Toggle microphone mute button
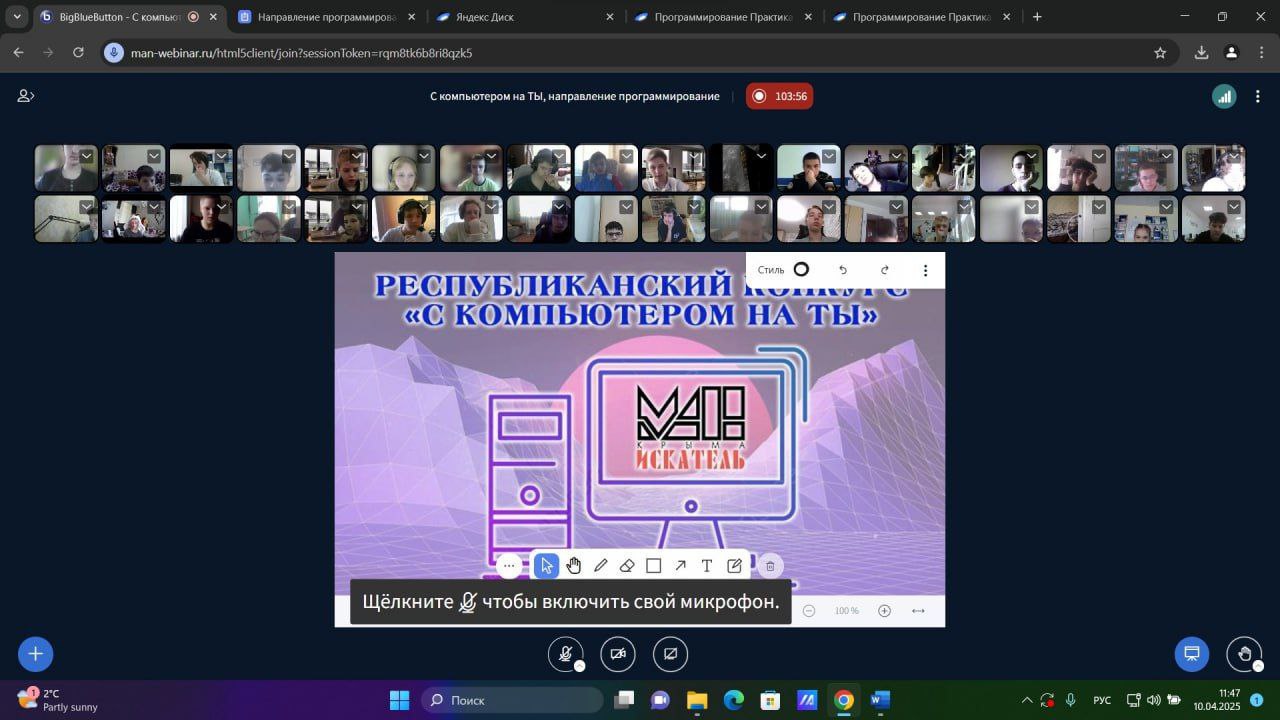Screen dimensions: 1280x720 coord(565,654)
